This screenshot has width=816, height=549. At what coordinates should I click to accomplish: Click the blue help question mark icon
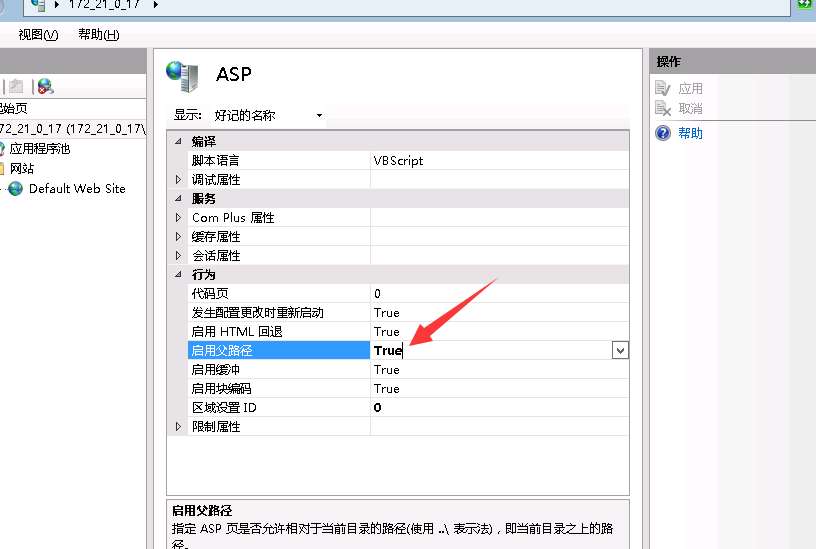(662, 133)
